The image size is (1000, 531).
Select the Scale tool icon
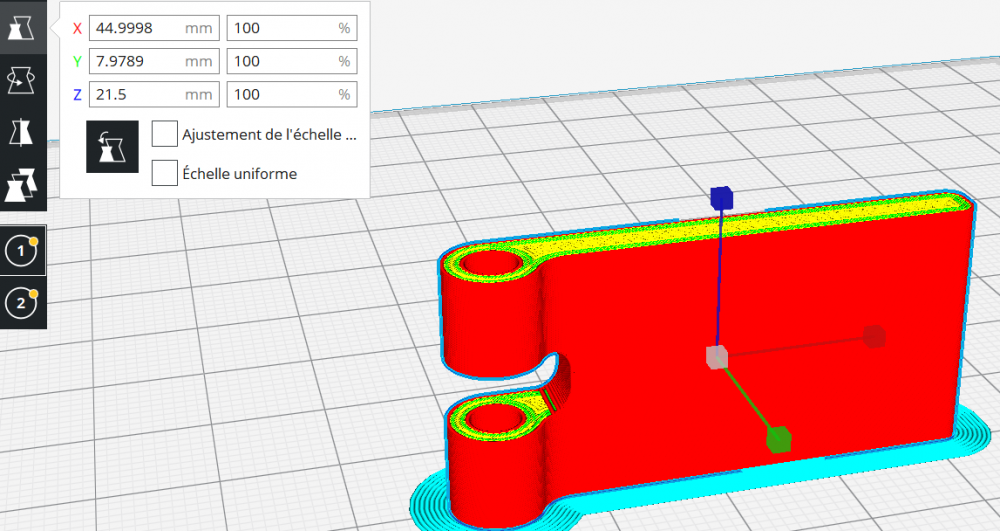22,27
